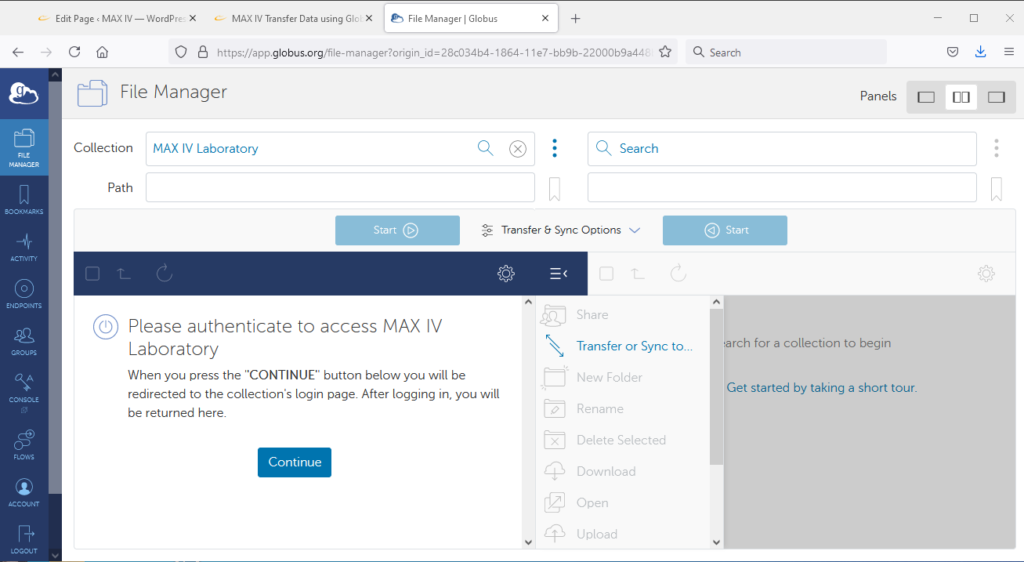This screenshot has height=562, width=1024.
Task: Open Flows in the sidebar
Action: [24, 445]
